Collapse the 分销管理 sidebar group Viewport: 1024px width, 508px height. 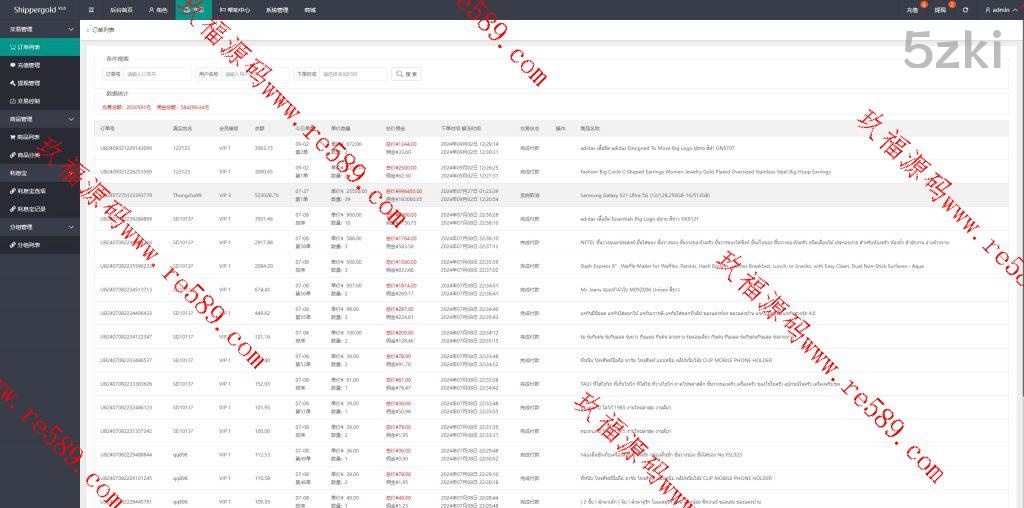point(71,227)
